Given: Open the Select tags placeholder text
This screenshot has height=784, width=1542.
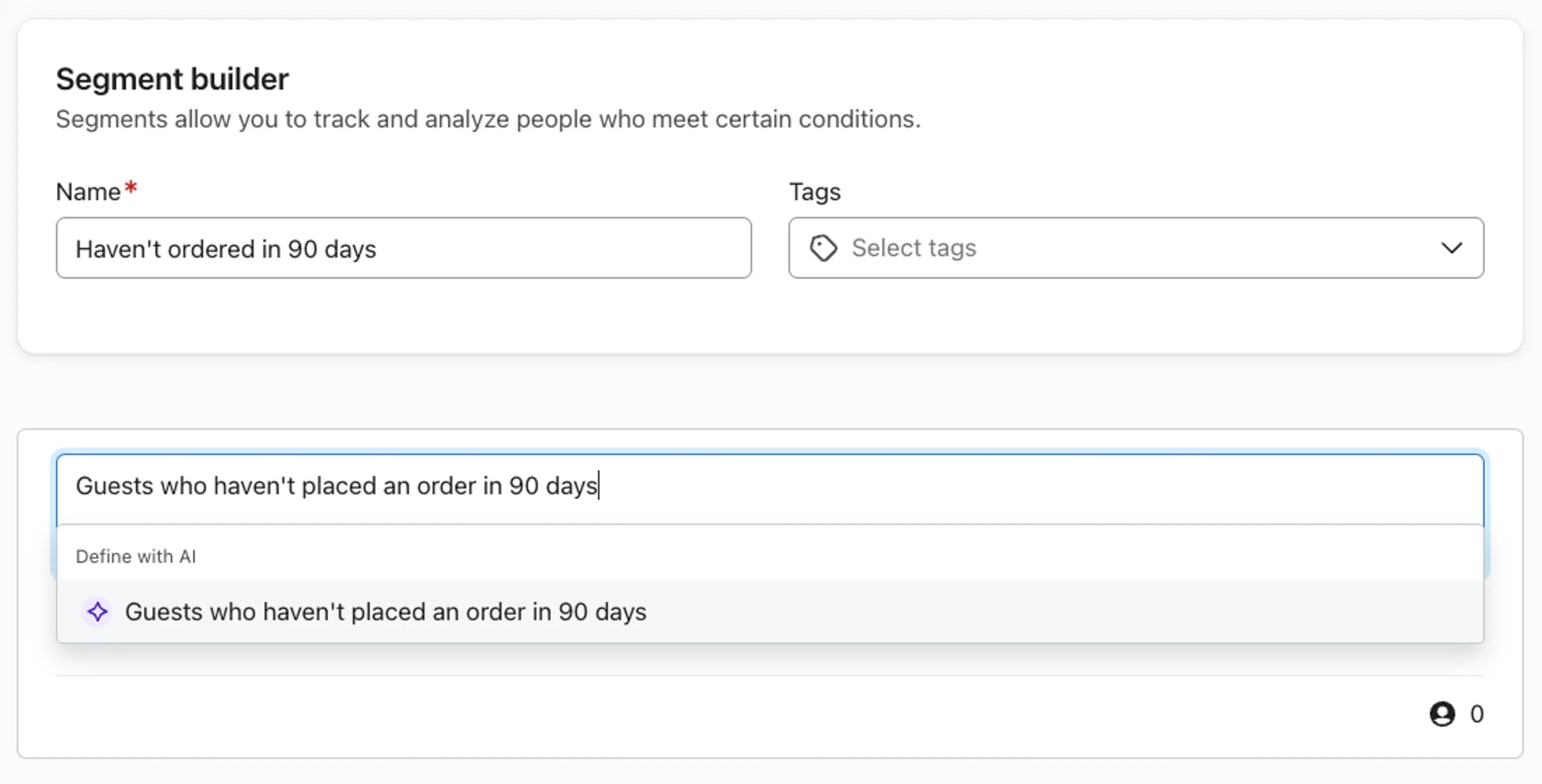Looking at the screenshot, I should [x=913, y=247].
